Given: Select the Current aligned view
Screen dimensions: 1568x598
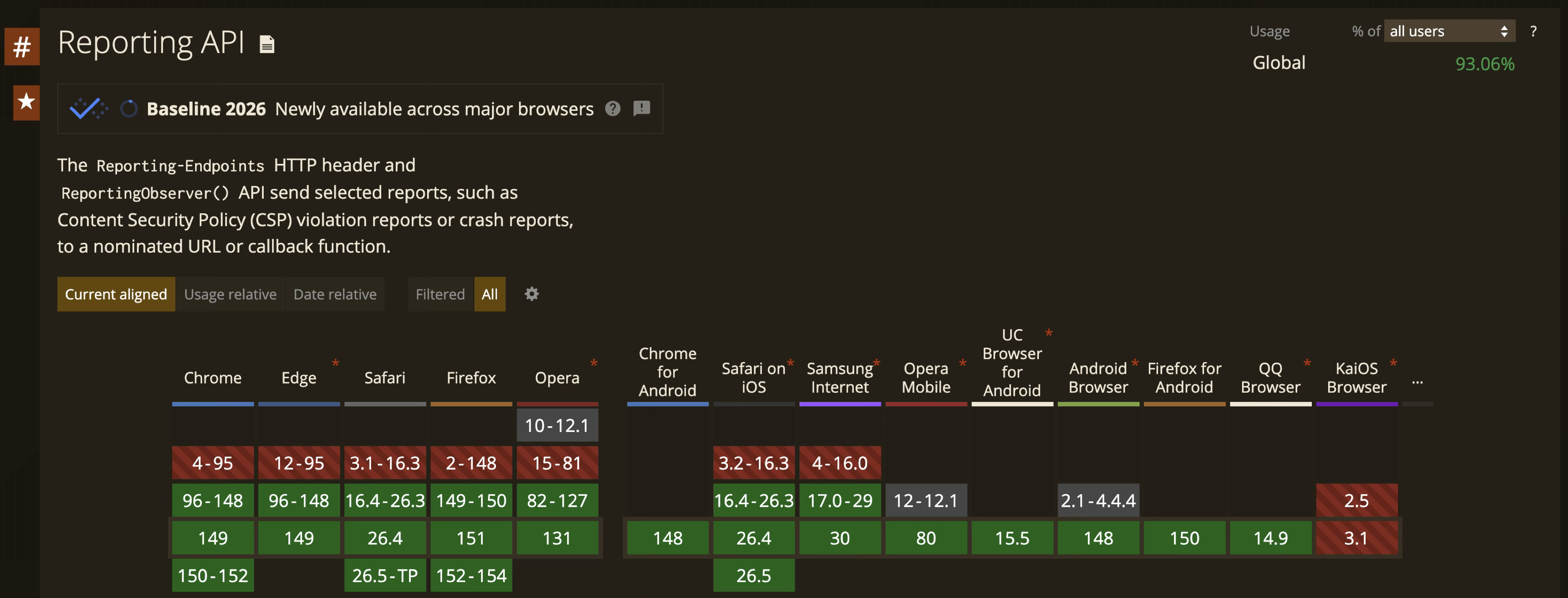Looking at the screenshot, I should 116,294.
